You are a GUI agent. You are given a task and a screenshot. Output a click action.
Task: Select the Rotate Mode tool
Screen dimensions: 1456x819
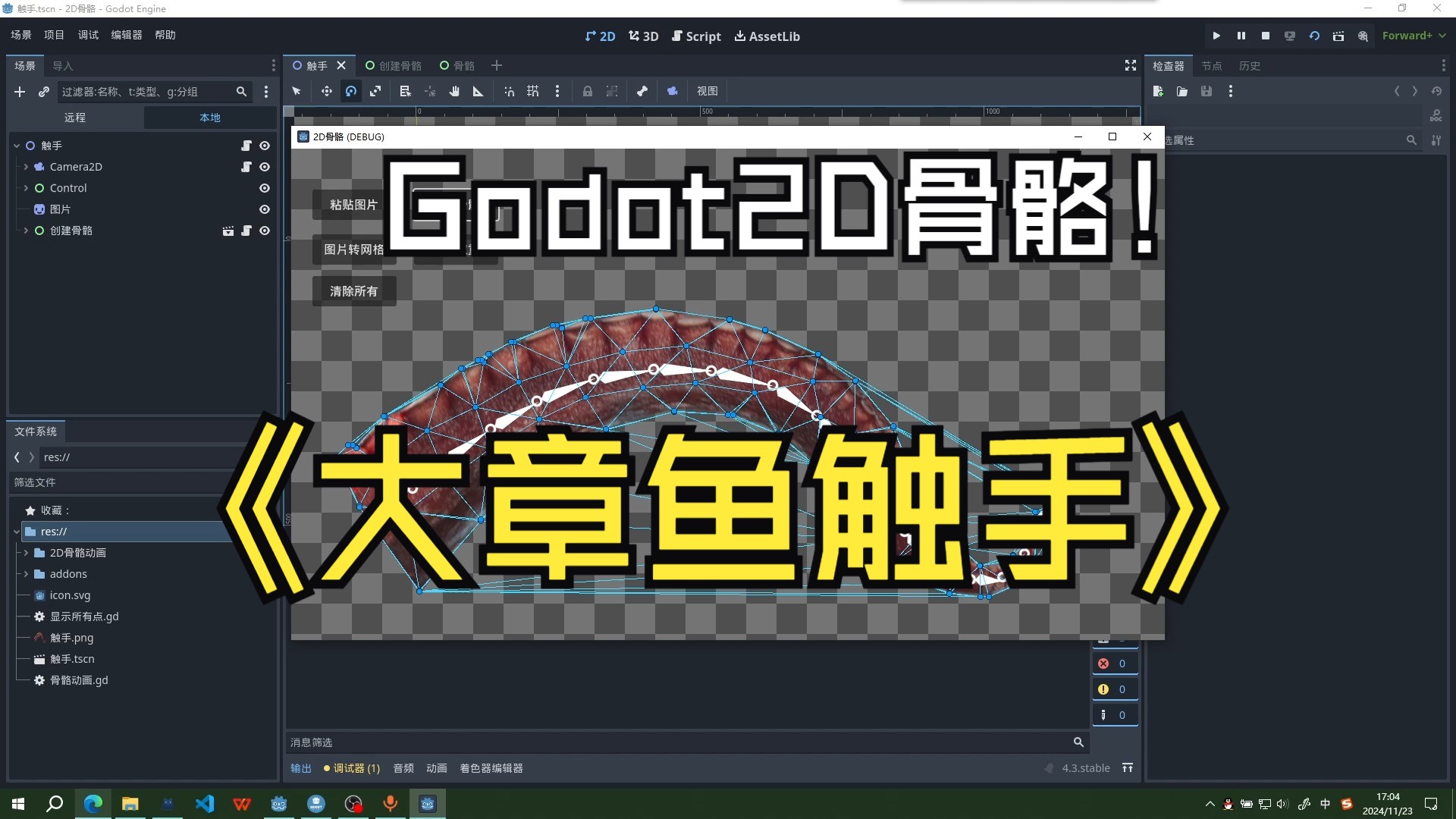[x=350, y=91]
